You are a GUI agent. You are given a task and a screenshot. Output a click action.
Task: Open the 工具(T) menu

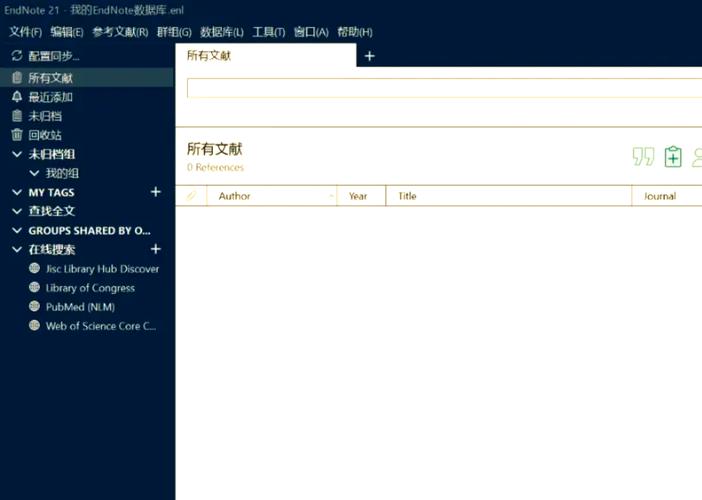click(269, 32)
